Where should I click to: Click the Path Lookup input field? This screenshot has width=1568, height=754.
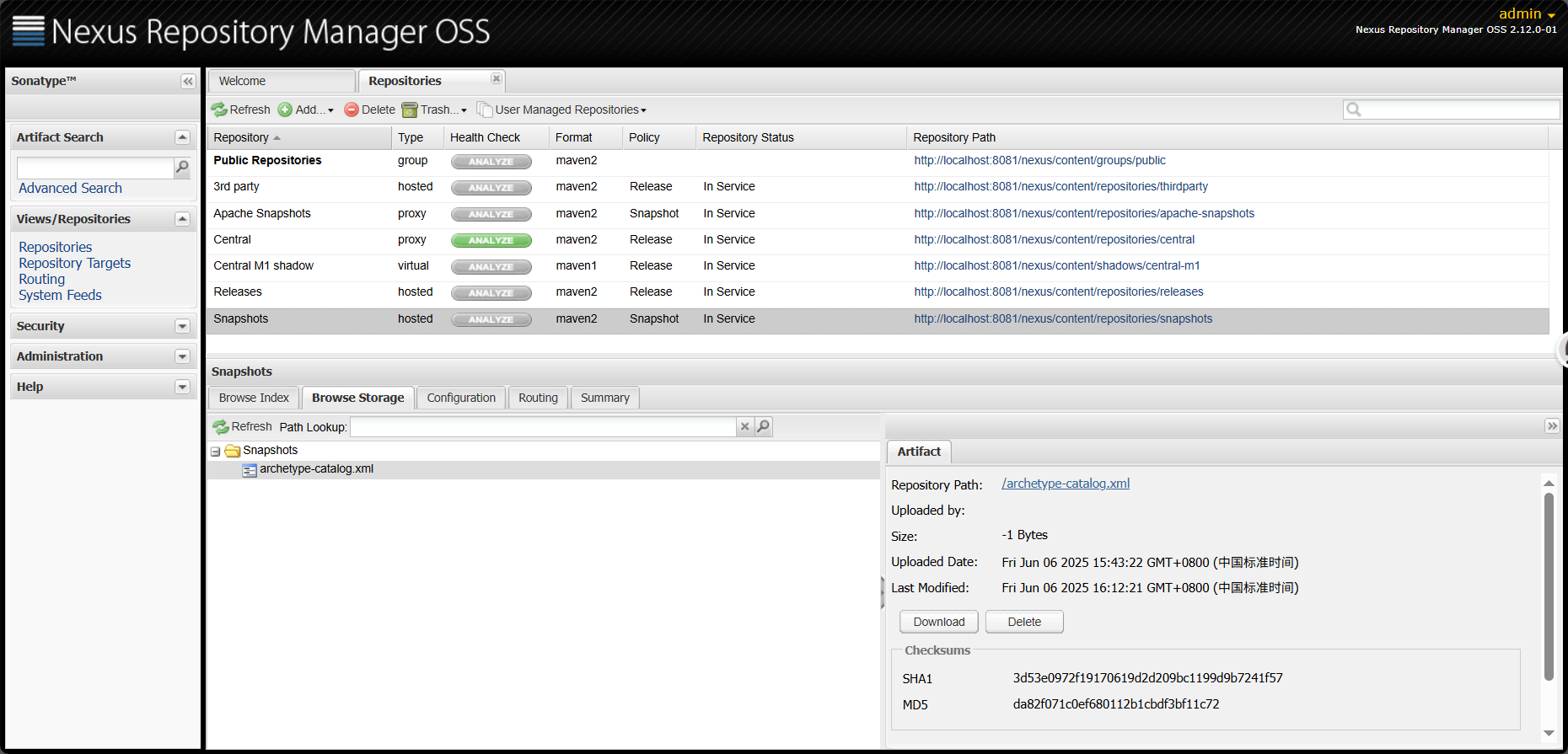(x=543, y=427)
